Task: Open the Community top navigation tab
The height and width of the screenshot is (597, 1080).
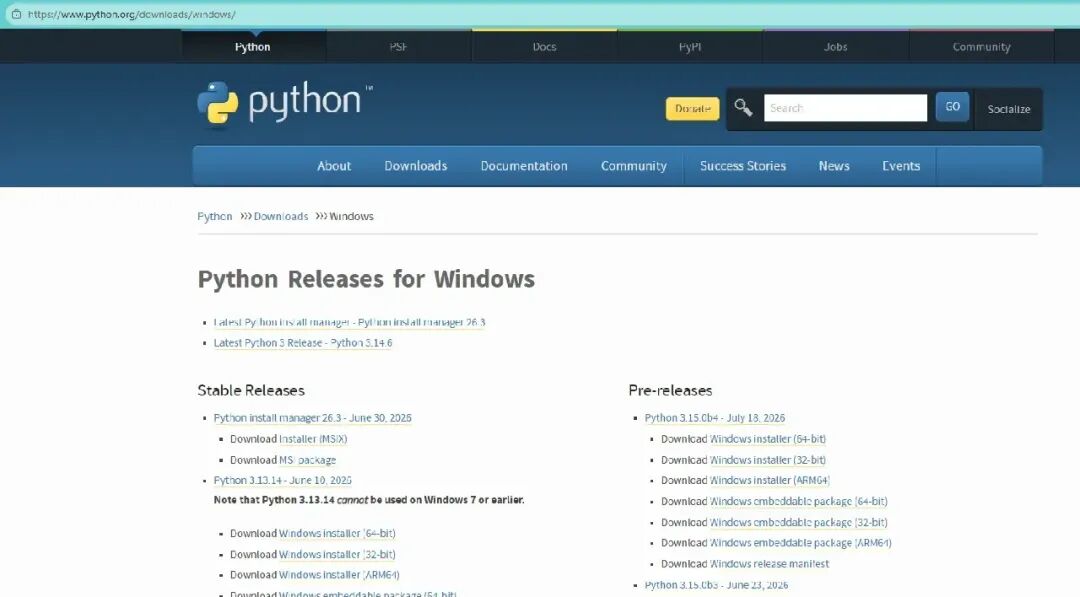Action: [982, 47]
